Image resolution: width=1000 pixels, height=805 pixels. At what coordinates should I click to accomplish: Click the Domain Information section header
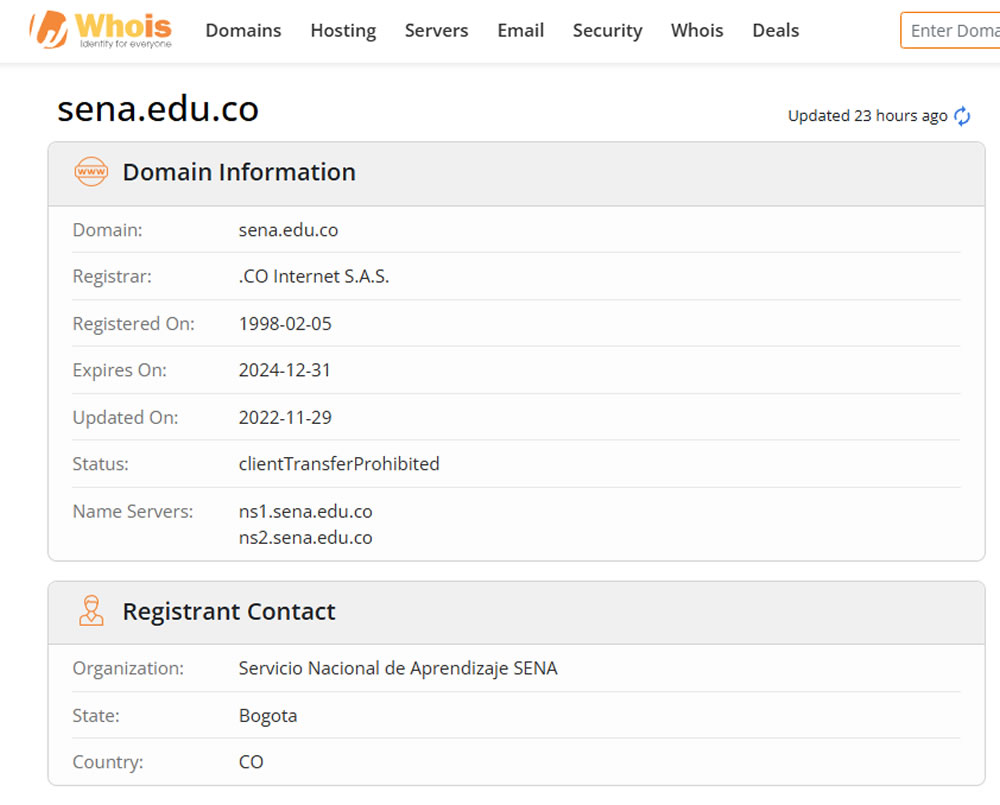517,174
